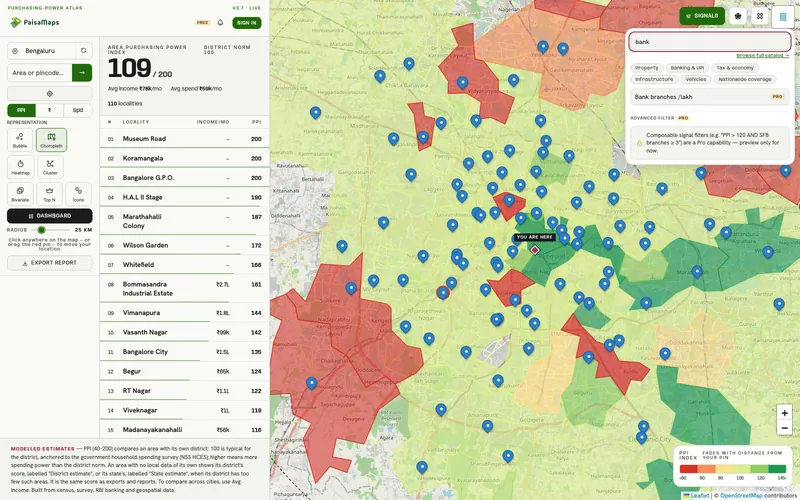
Task: Click the locate-me crosshair button
Action: (49, 94)
